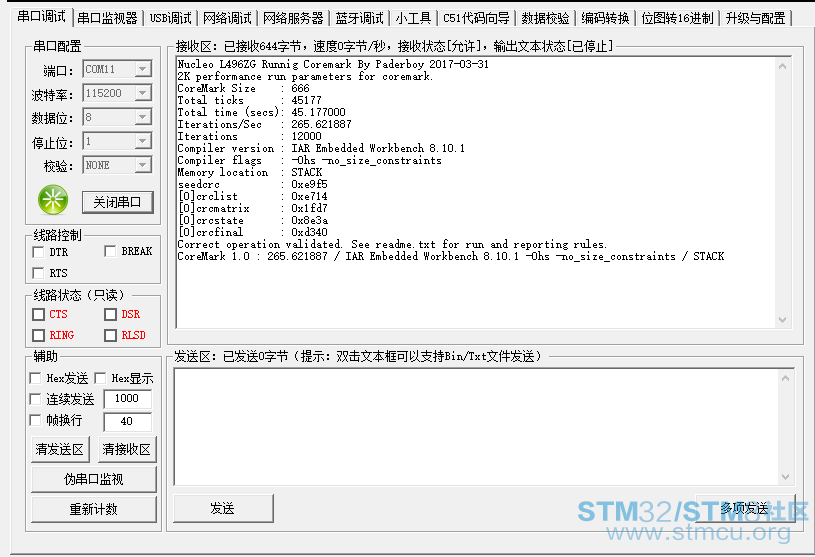
Task: Expand the 端口 COM11 dropdown
Action: tap(142, 69)
